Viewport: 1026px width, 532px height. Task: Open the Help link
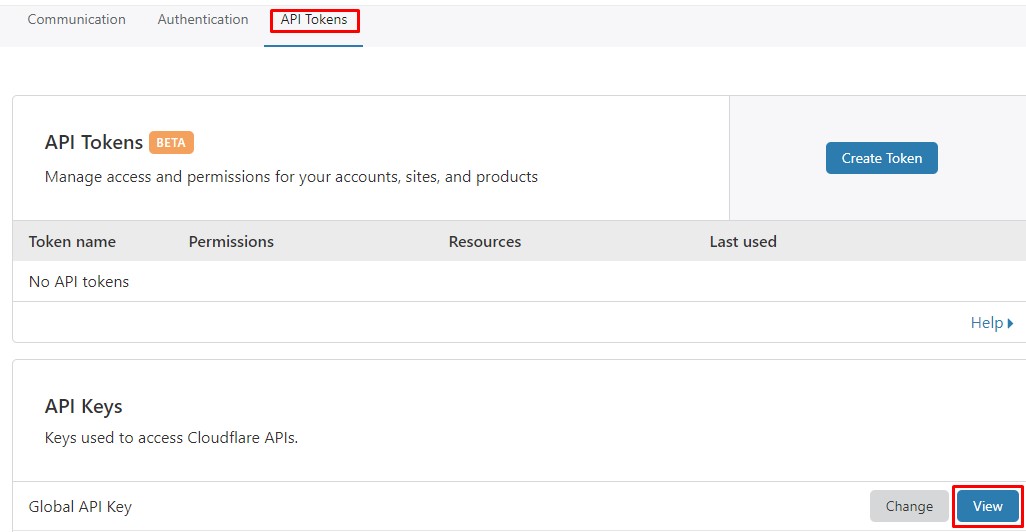click(x=992, y=323)
